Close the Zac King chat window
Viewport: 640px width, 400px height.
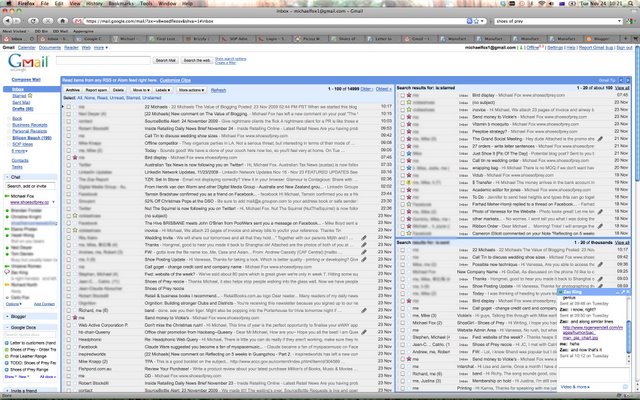(628, 292)
